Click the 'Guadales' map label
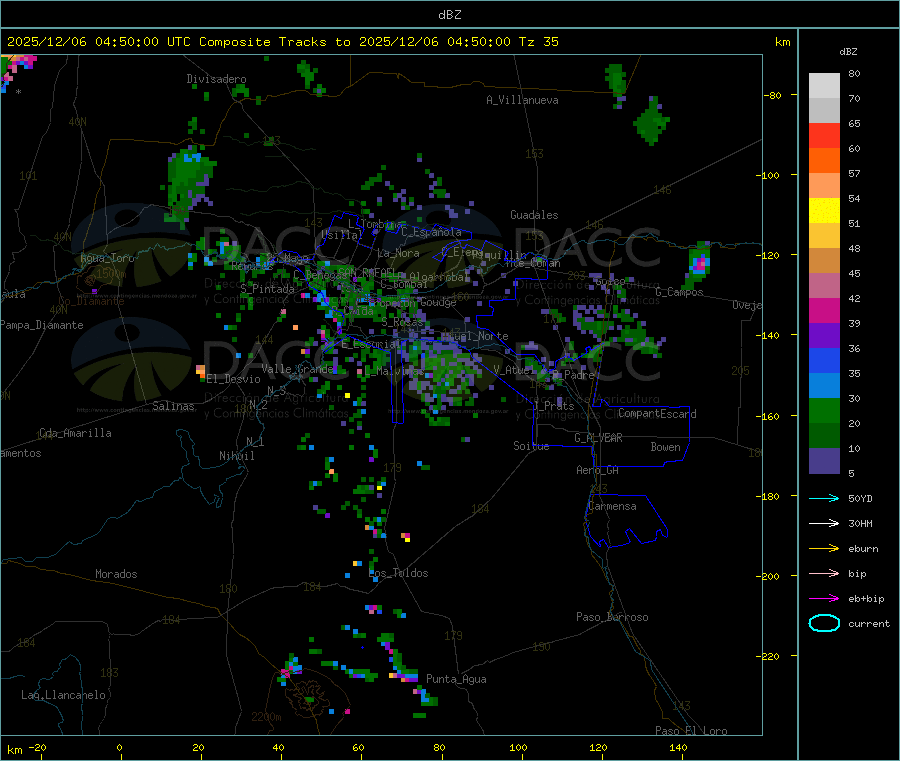This screenshot has width=900, height=761. (x=534, y=215)
